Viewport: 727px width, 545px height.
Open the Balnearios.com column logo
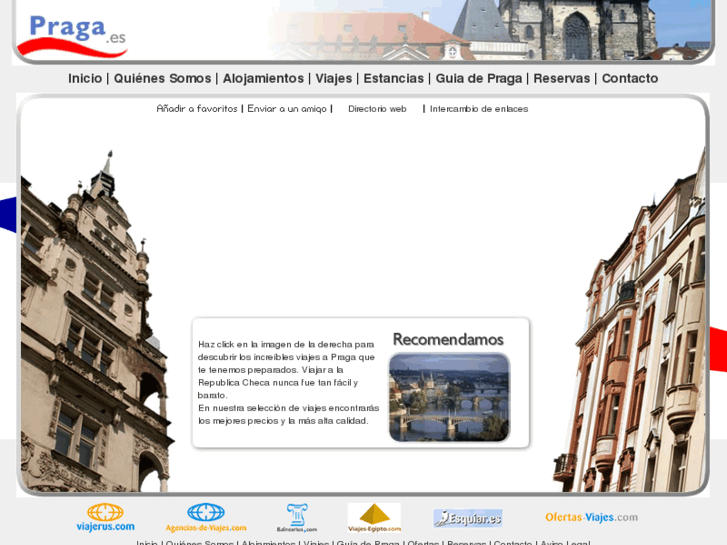coord(297,517)
